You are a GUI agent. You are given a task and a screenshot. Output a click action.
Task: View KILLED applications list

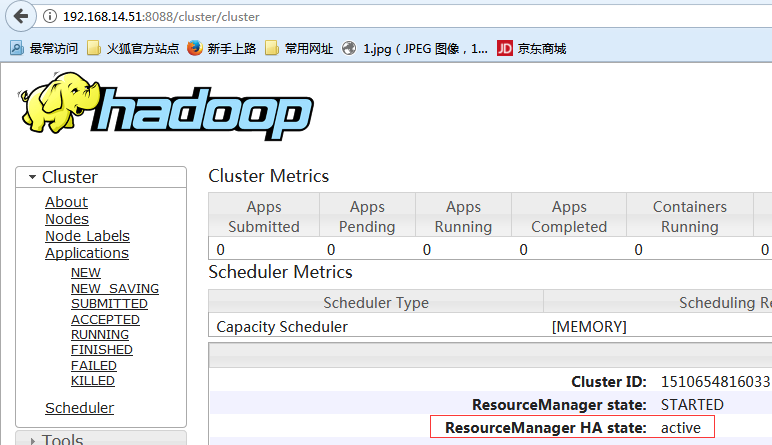click(x=93, y=381)
